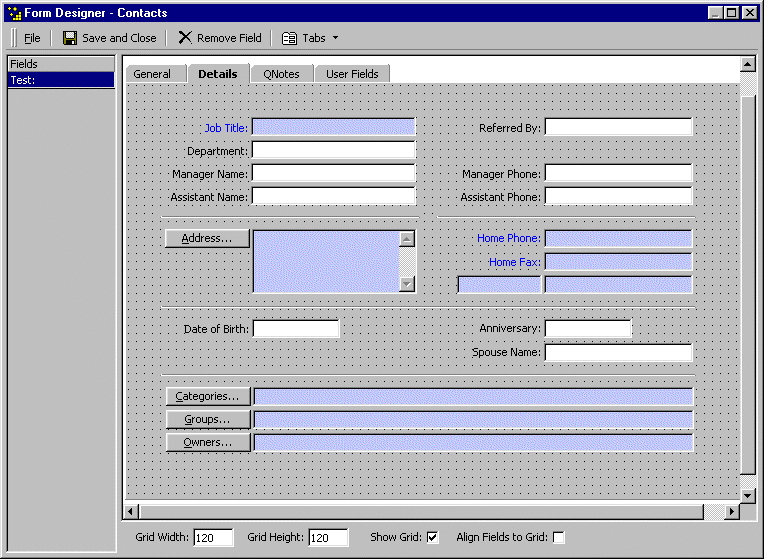
Task: Click the Date of Birth input field
Action: (x=296, y=328)
